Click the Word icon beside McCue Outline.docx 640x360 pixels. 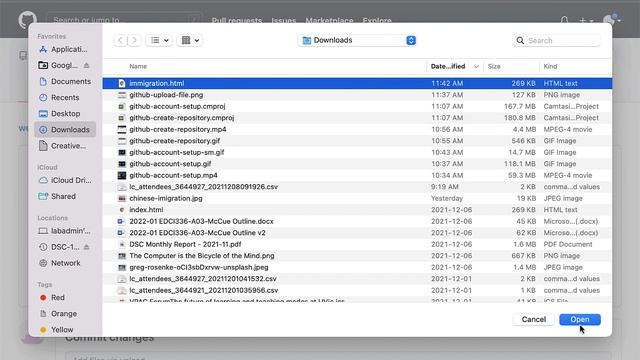[x=122, y=221]
